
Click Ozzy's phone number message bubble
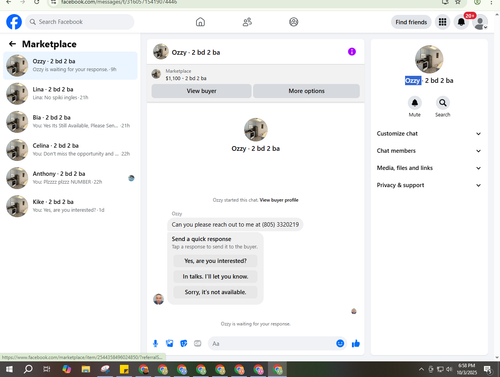[235, 225]
